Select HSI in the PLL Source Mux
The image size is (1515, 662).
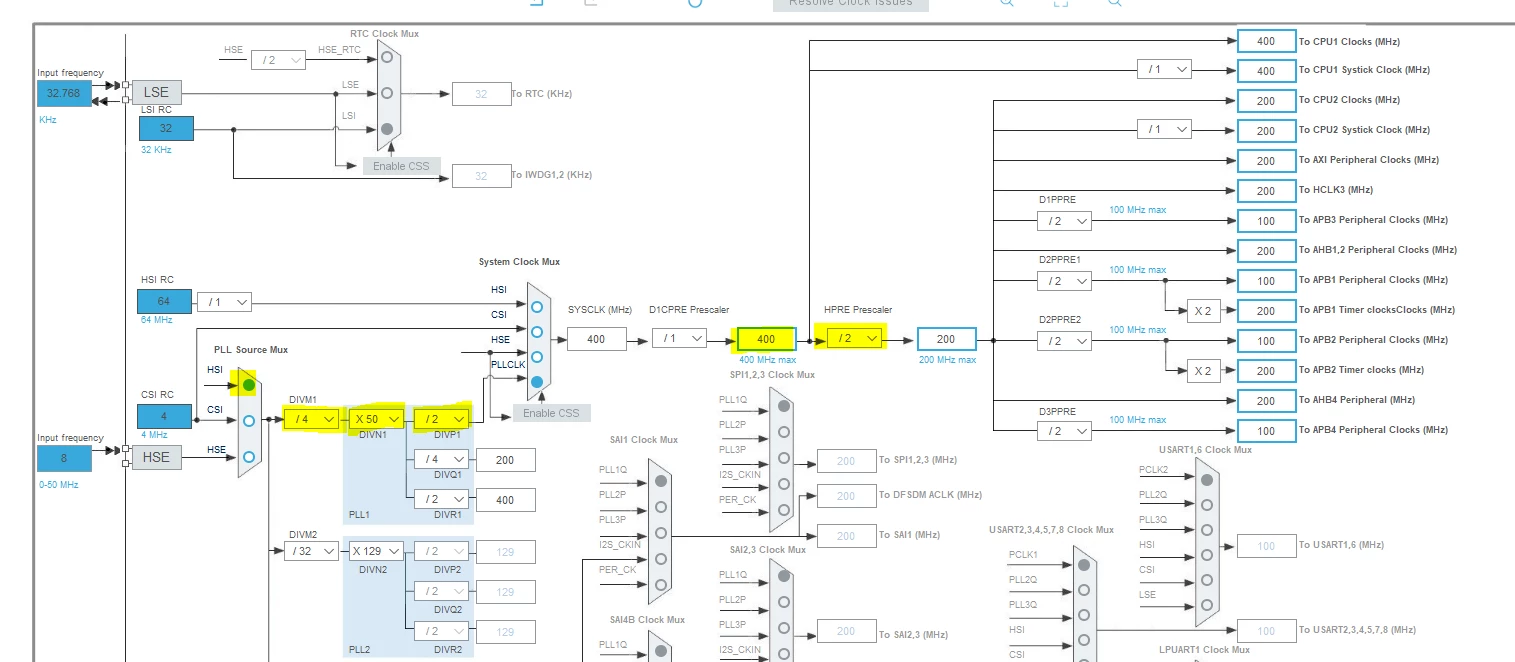[248, 384]
